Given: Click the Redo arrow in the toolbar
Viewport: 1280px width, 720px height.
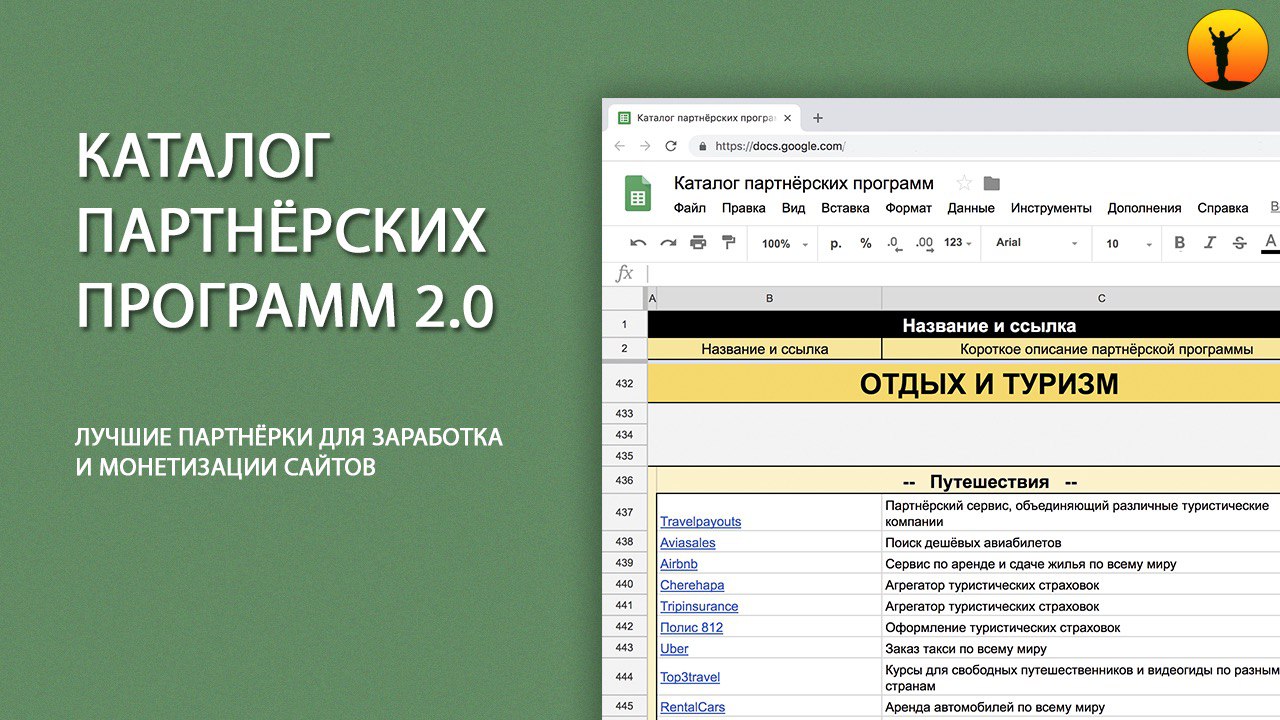Looking at the screenshot, I should coord(668,242).
